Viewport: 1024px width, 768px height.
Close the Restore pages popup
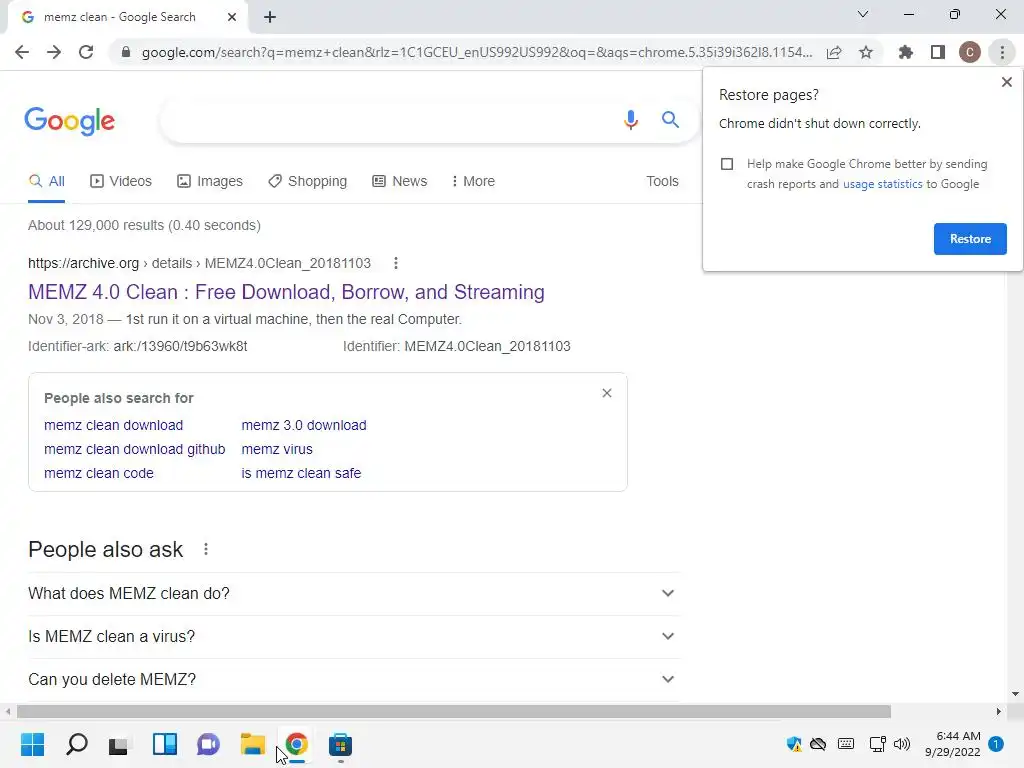point(1006,82)
